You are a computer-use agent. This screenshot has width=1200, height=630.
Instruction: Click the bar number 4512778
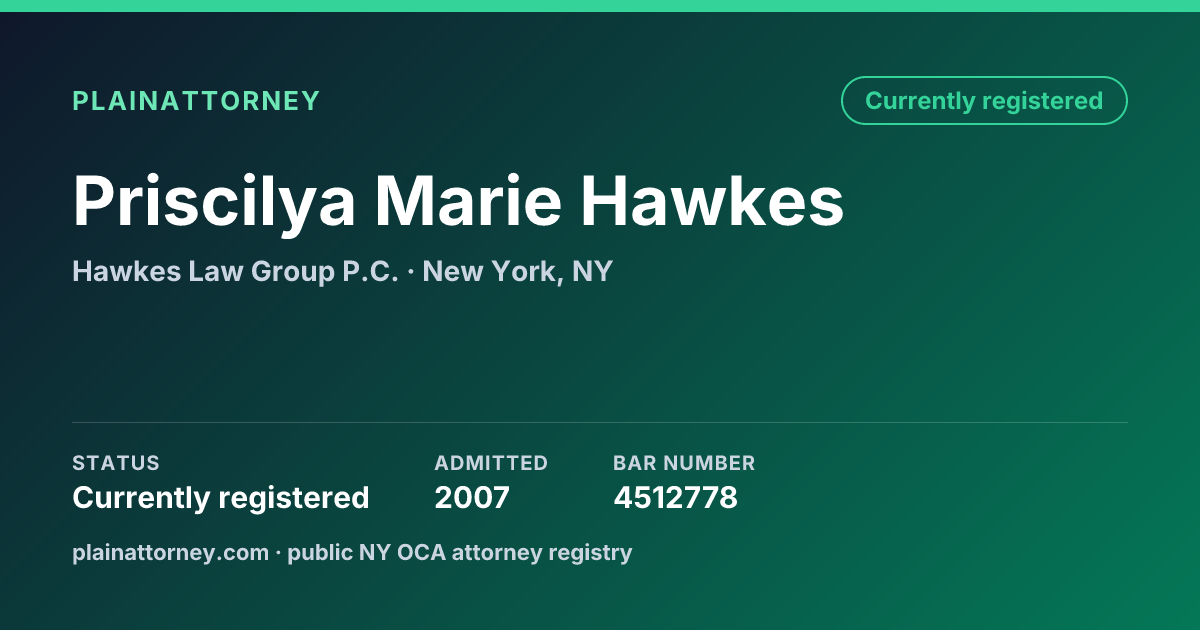tap(675, 497)
